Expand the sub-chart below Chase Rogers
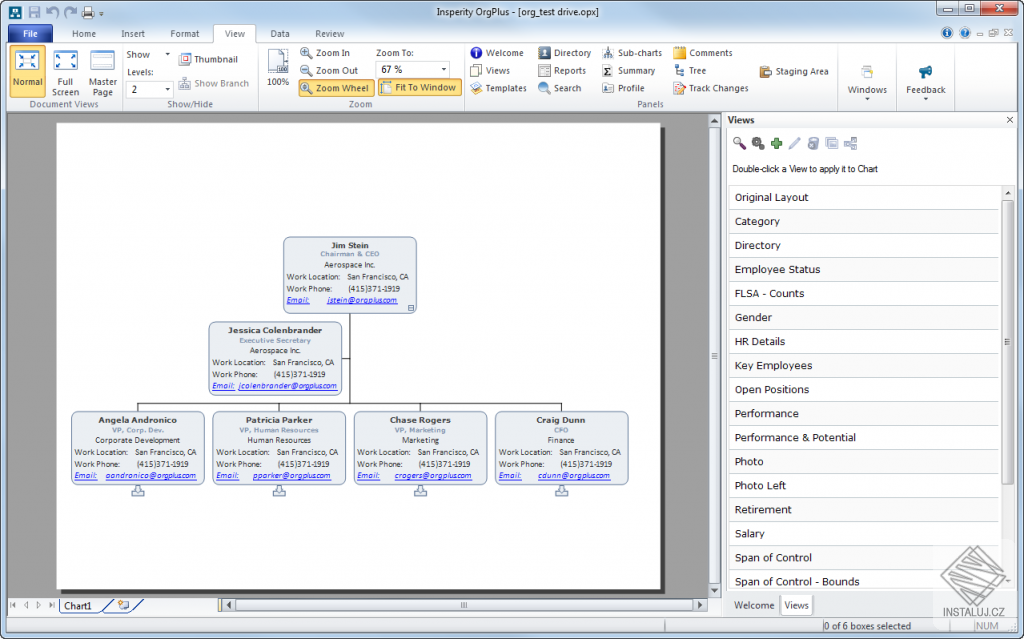 pos(420,491)
